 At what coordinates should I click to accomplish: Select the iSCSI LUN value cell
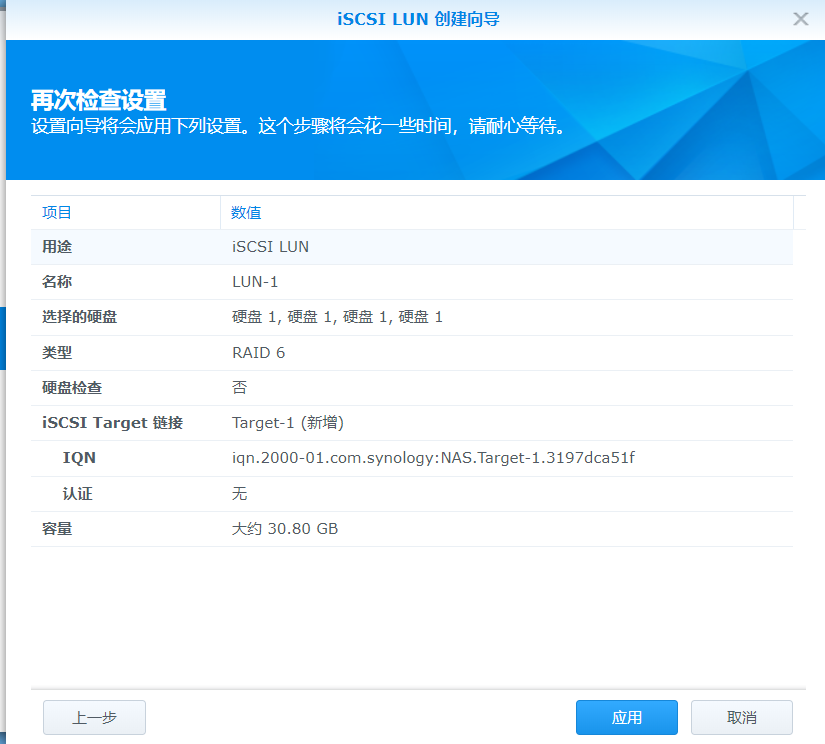[270, 247]
